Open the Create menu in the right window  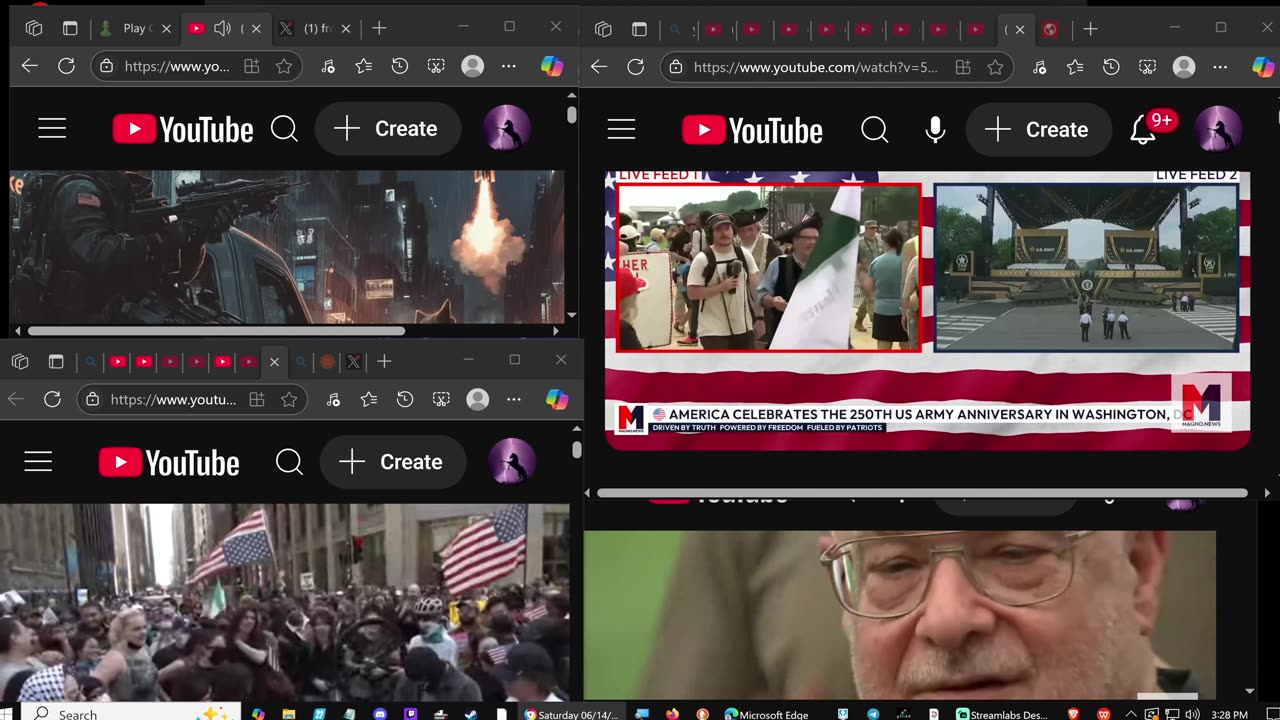[1037, 130]
